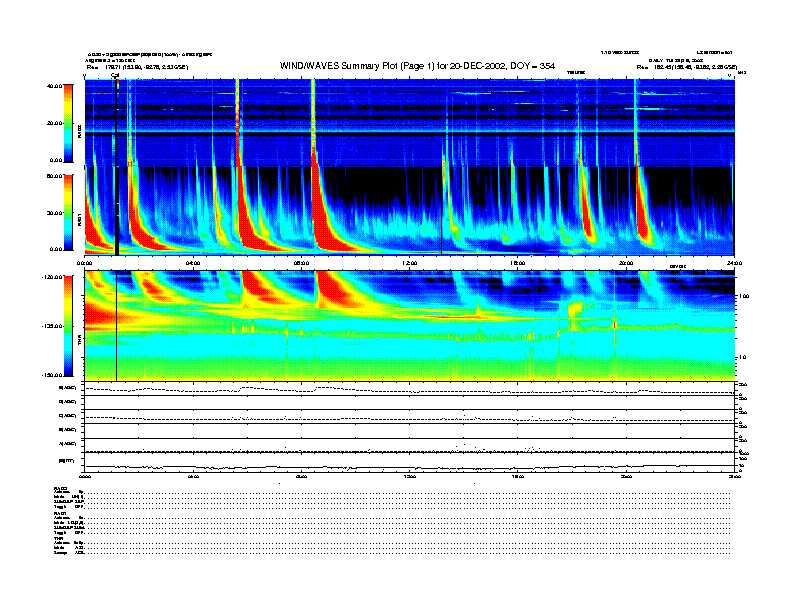
Task: Click 12:00 label below the RAD1 panel
Action: pos(410,263)
